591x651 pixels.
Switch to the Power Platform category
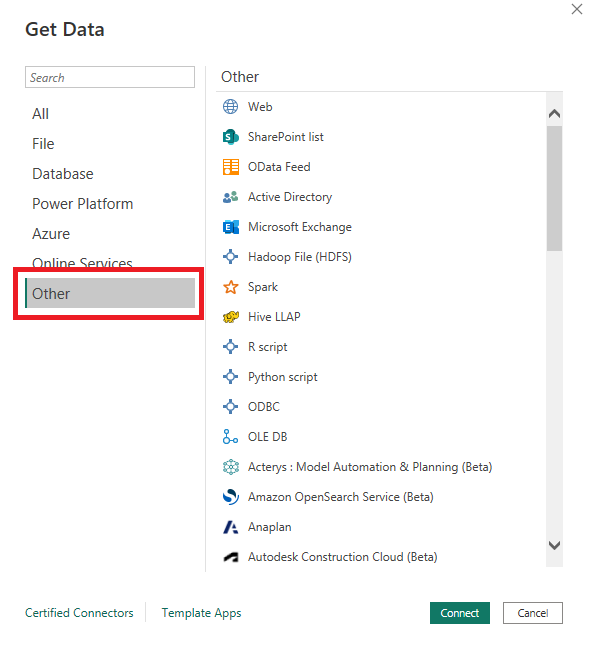click(x=83, y=204)
